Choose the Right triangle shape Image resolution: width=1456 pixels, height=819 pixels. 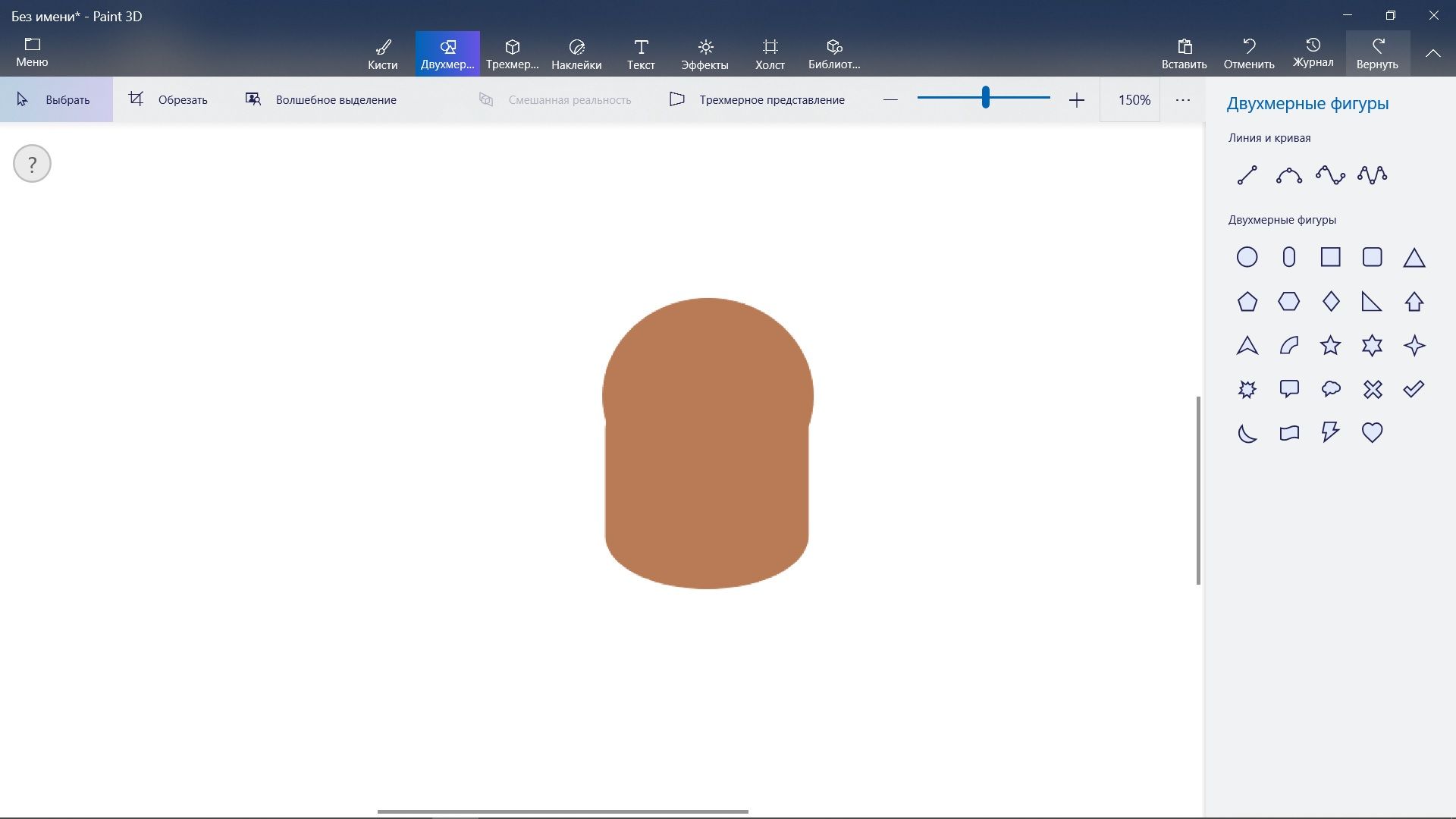pos(1372,301)
